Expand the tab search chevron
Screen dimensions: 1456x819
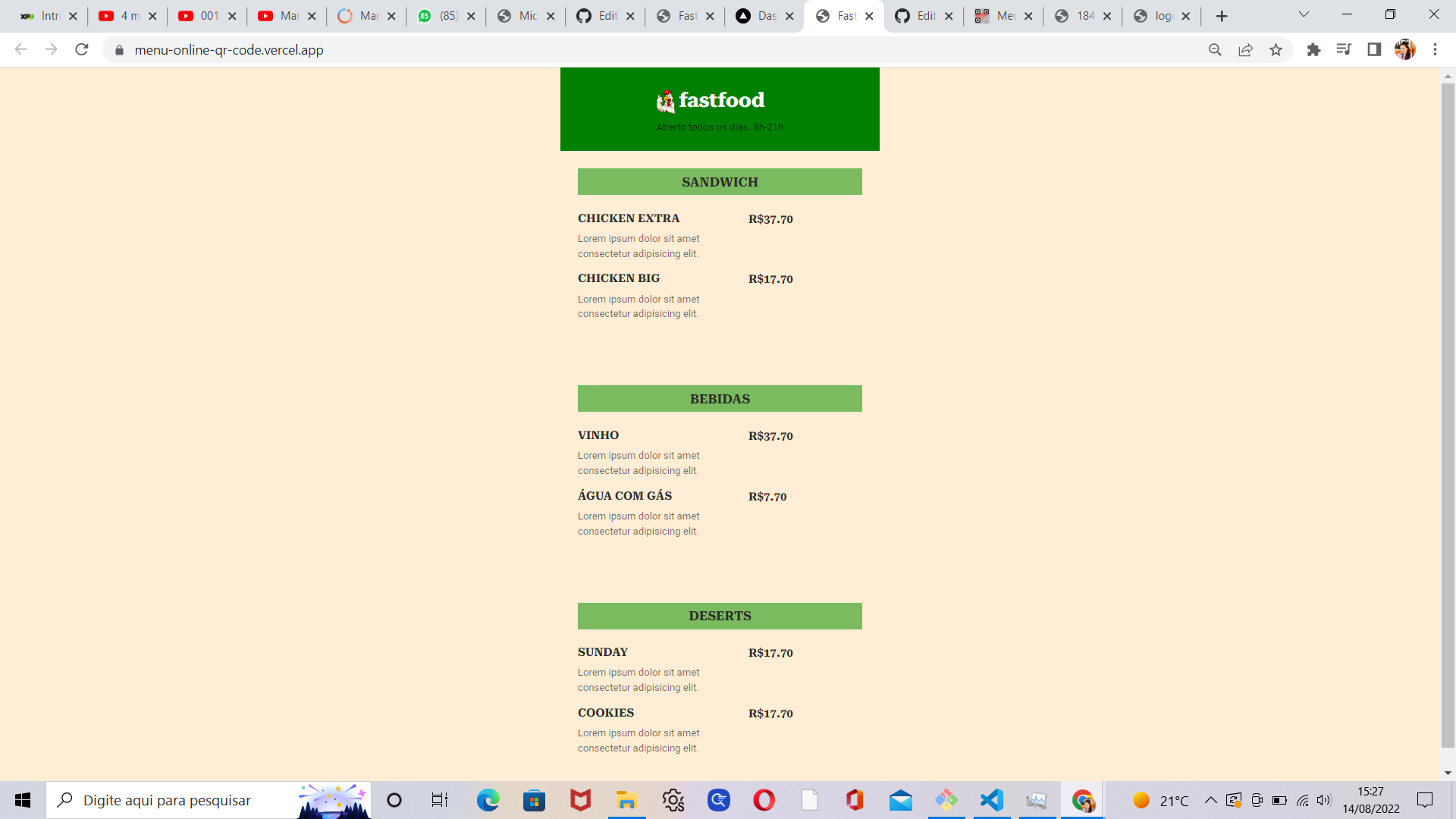(x=1304, y=15)
